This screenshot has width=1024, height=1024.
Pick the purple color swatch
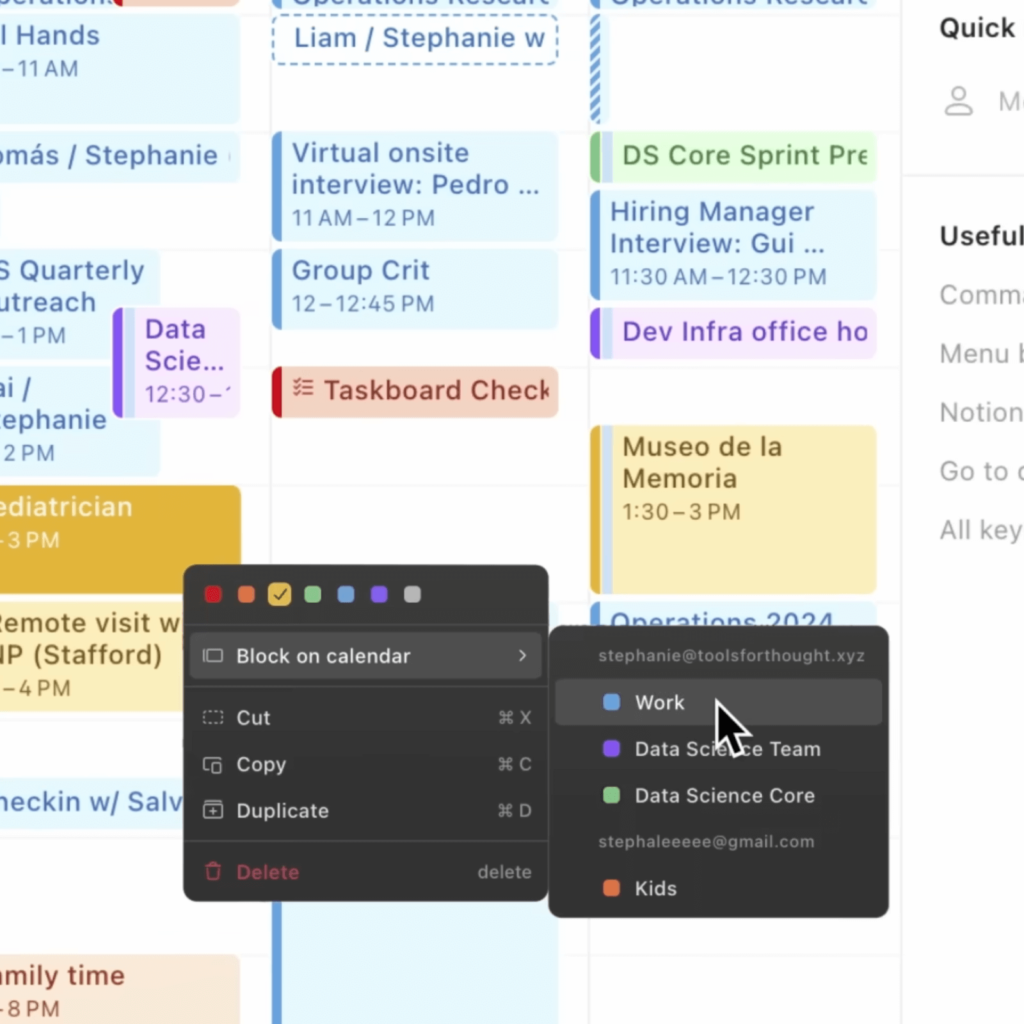pyautogui.click(x=379, y=594)
